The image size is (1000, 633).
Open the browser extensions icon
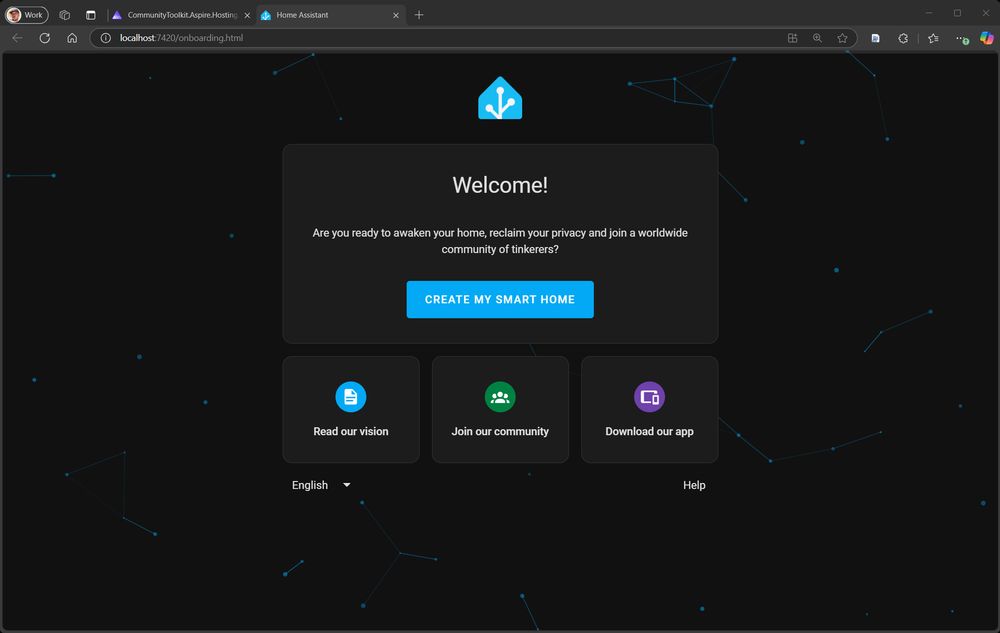903,38
